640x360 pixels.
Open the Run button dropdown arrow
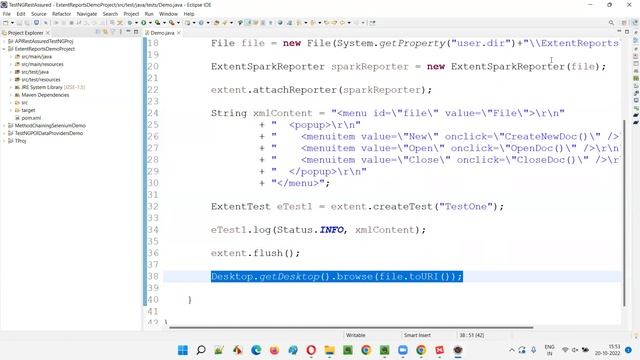pos(150,23)
